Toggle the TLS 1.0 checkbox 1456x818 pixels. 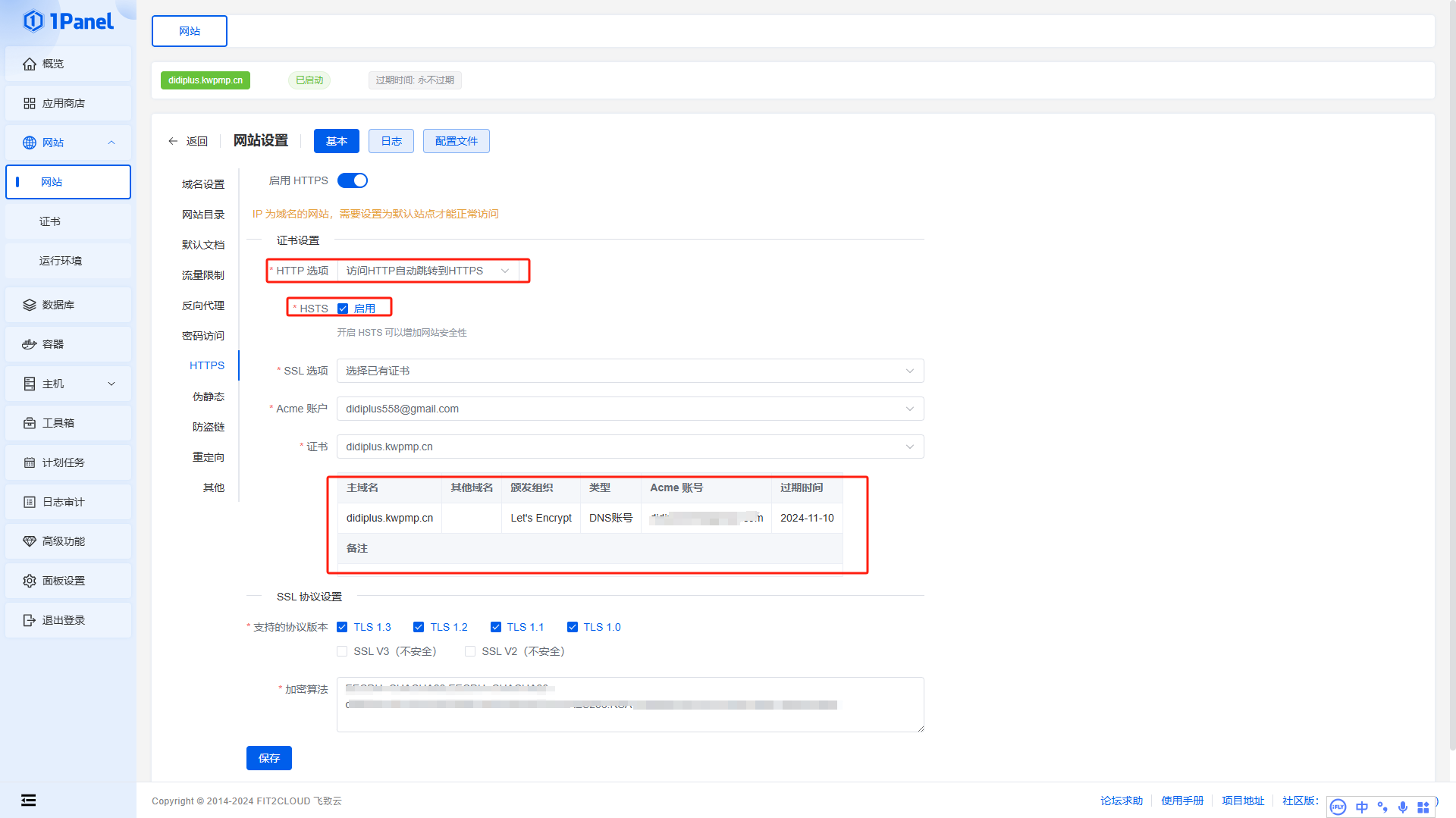(573, 627)
